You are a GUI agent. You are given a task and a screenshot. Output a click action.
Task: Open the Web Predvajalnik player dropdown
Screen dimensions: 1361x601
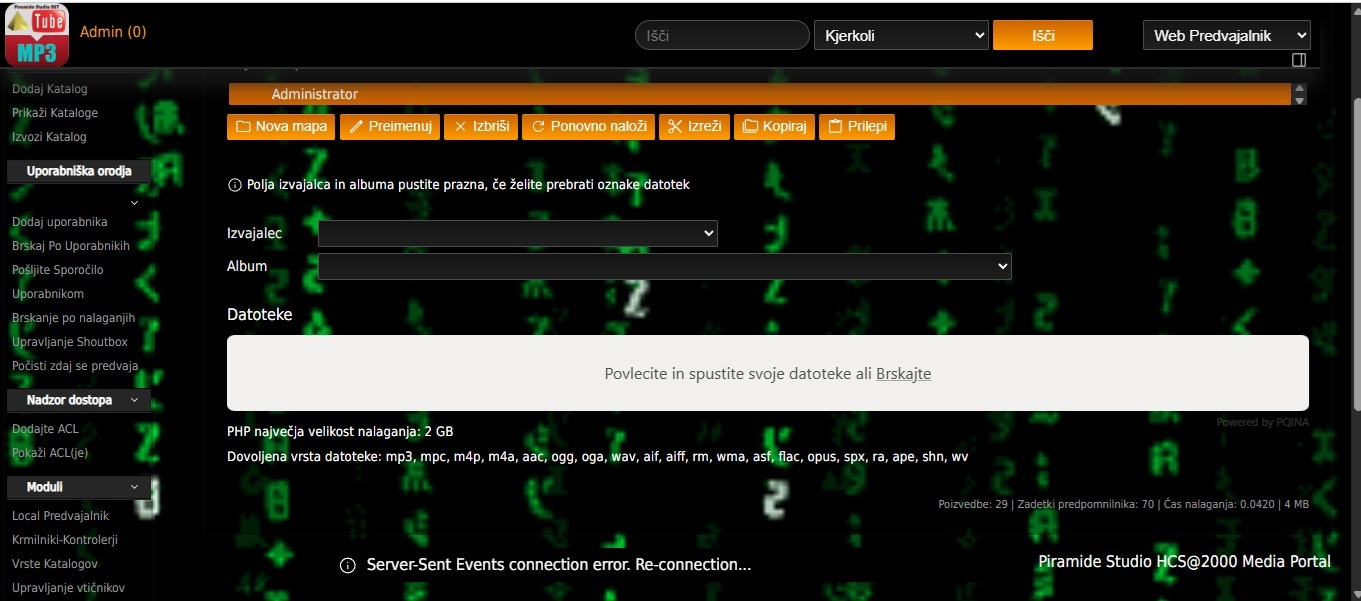tap(1226, 35)
